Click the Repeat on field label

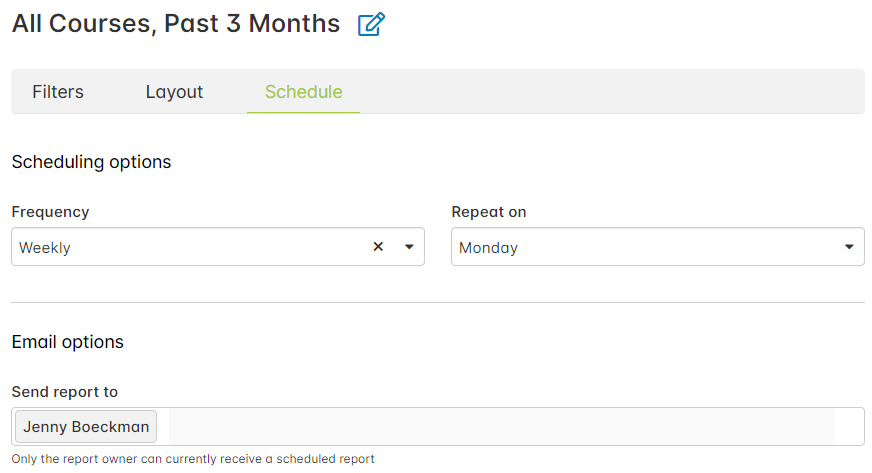[489, 212]
